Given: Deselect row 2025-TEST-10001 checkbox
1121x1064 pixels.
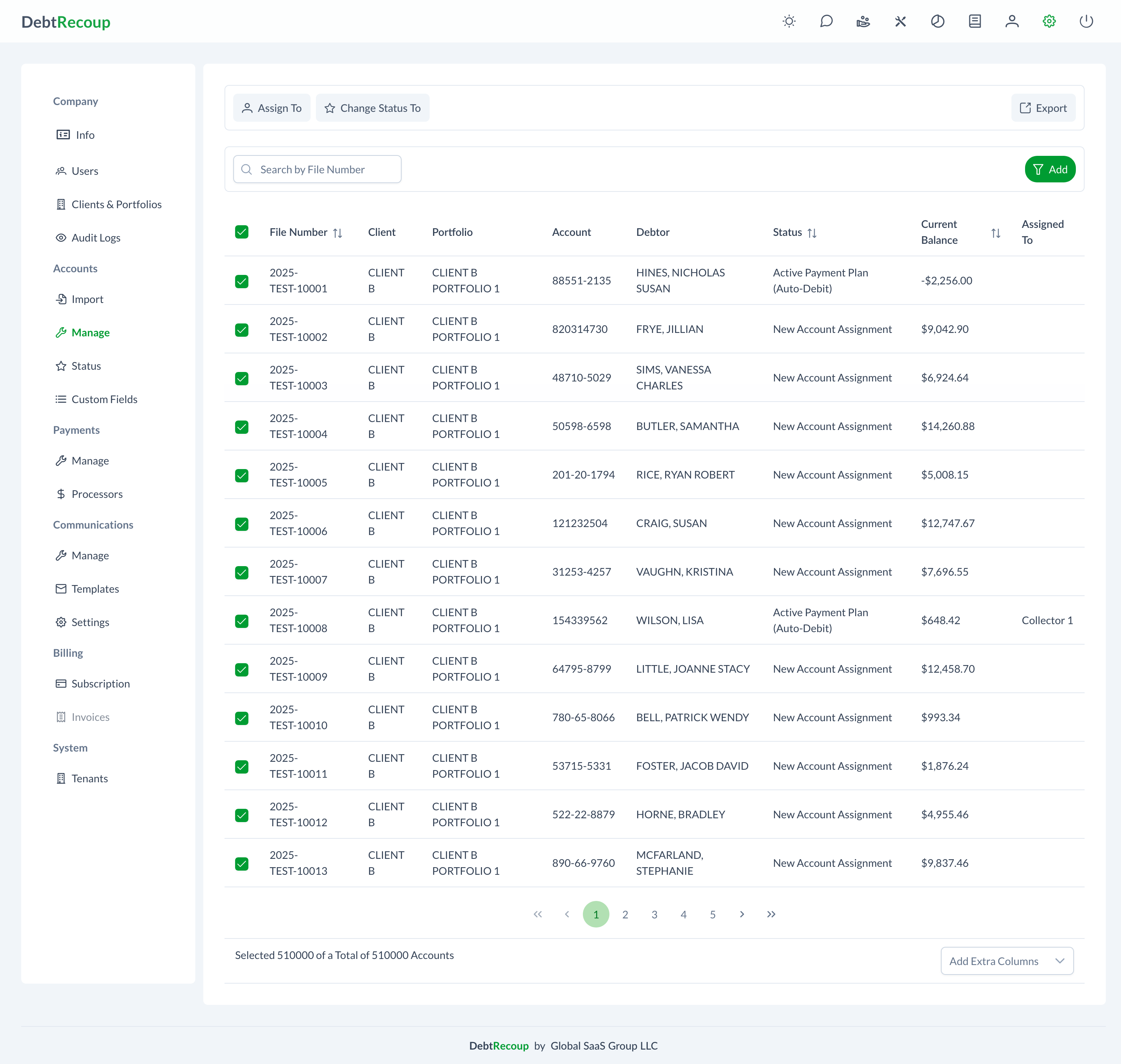Looking at the screenshot, I should pyautogui.click(x=242, y=281).
